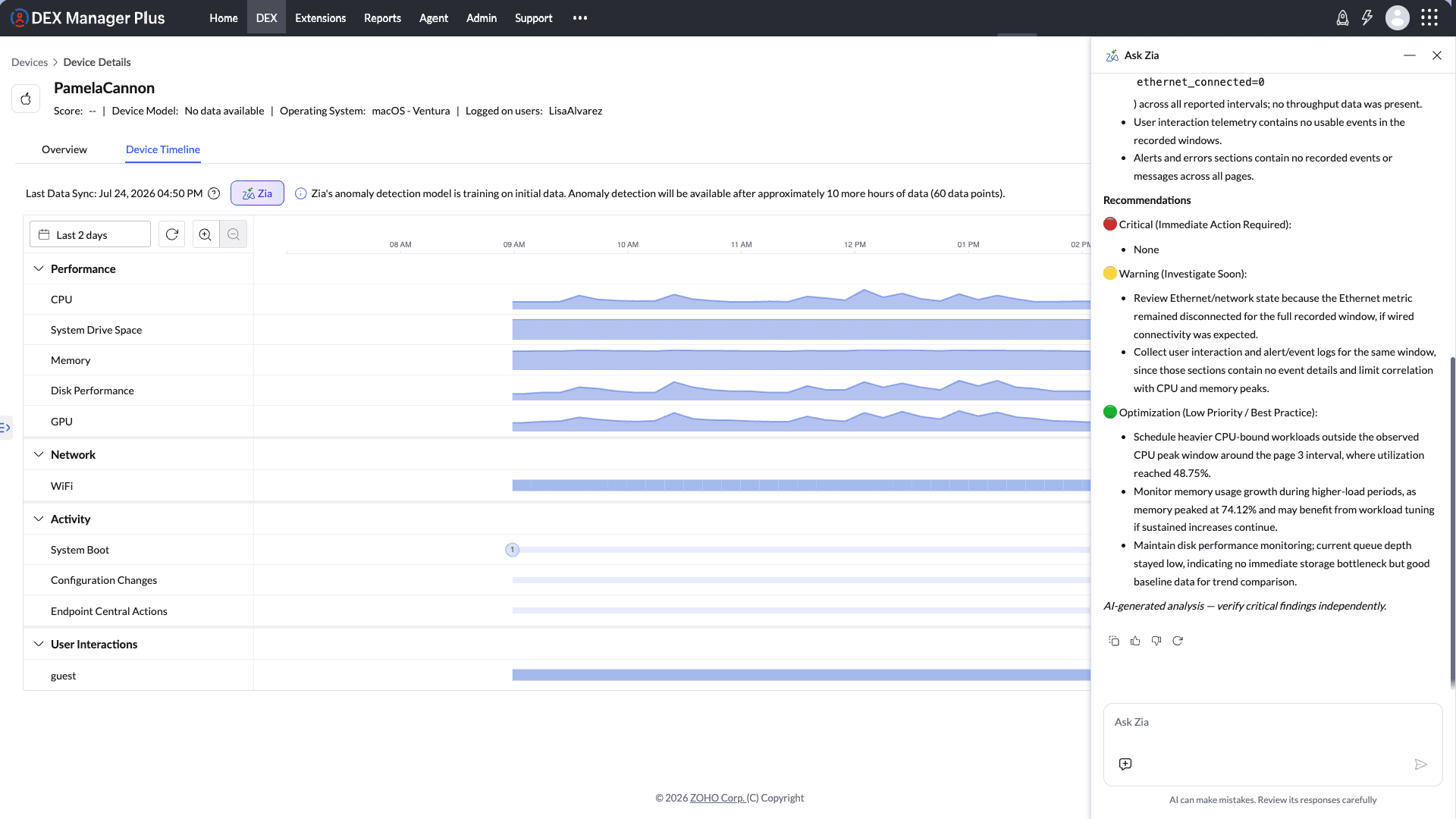
Task: Start a new Zia chat
Action: (x=1125, y=764)
